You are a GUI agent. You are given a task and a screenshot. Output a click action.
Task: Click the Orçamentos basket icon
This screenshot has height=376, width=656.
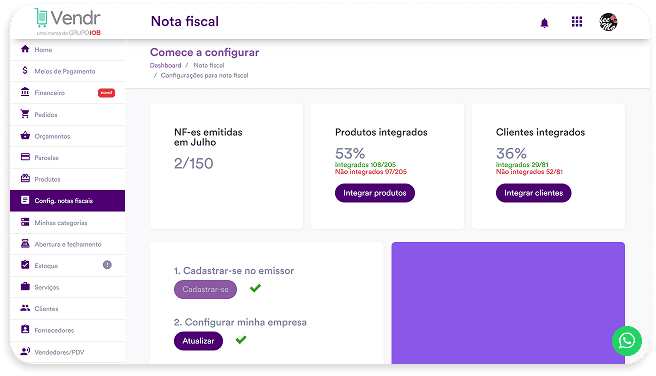(25, 136)
